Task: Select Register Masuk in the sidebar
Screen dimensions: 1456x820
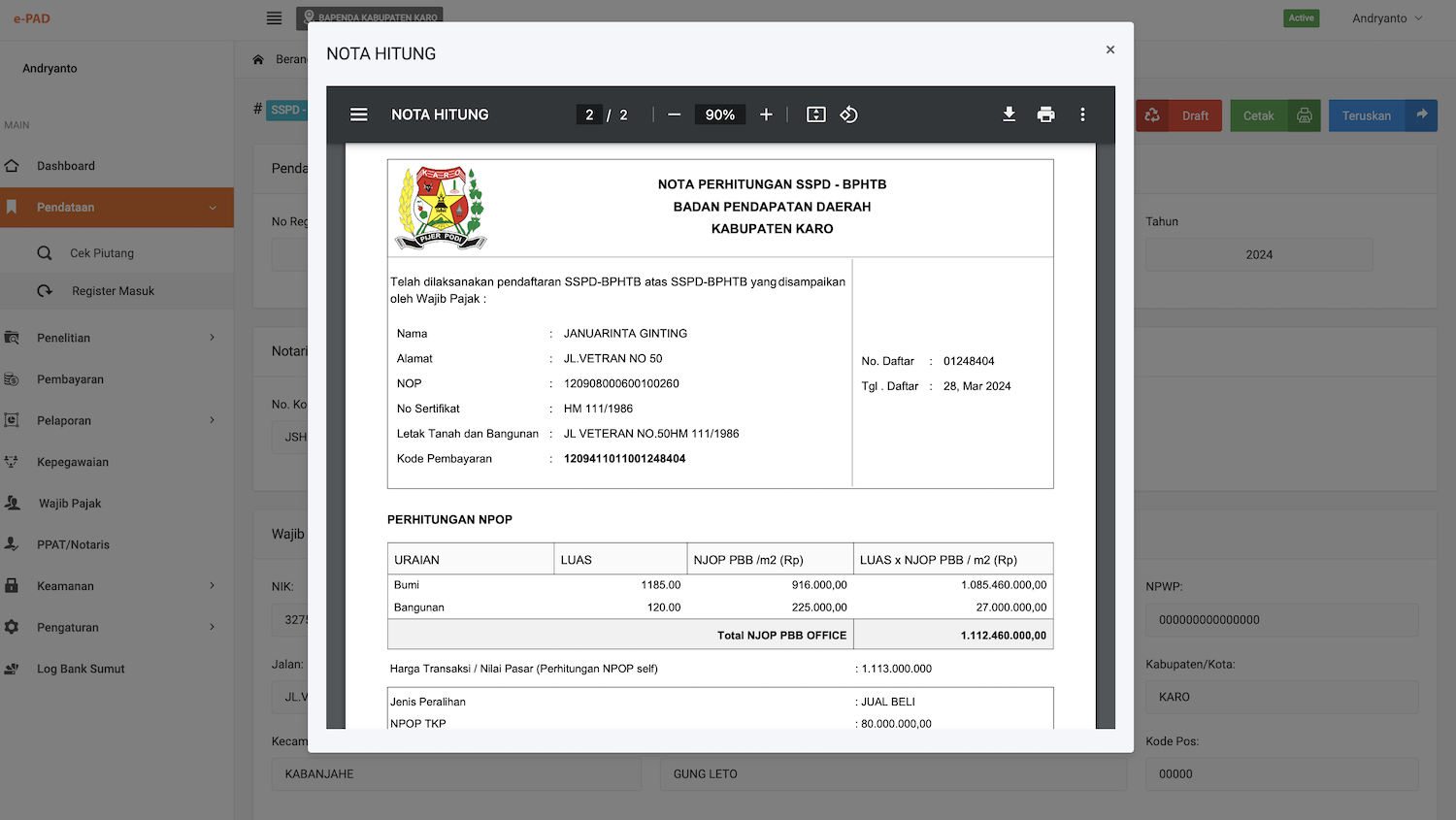Action: (113, 291)
